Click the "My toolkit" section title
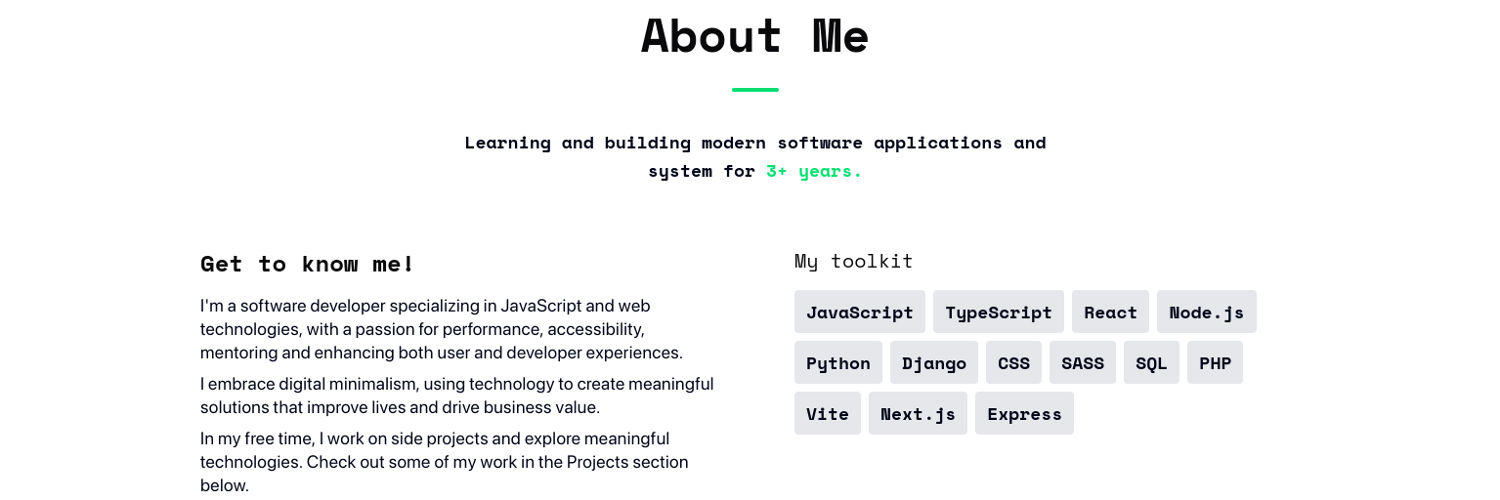The width and height of the screenshot is (1500, 500). [x=853, y=261]
